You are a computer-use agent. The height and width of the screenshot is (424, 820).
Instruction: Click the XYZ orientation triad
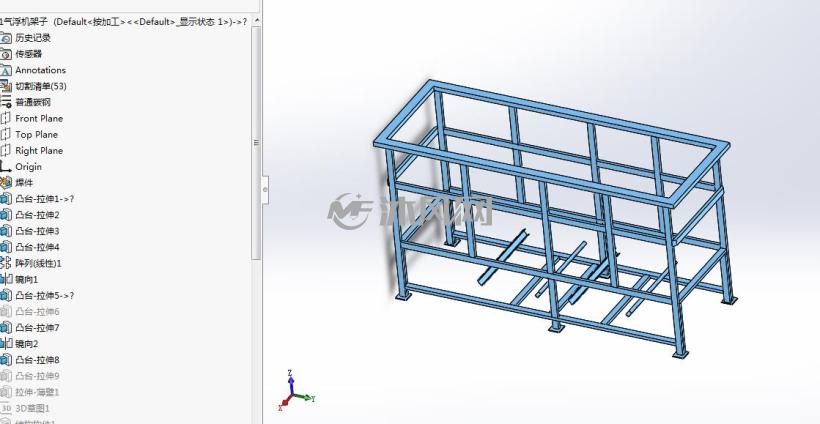pos(295,391)
